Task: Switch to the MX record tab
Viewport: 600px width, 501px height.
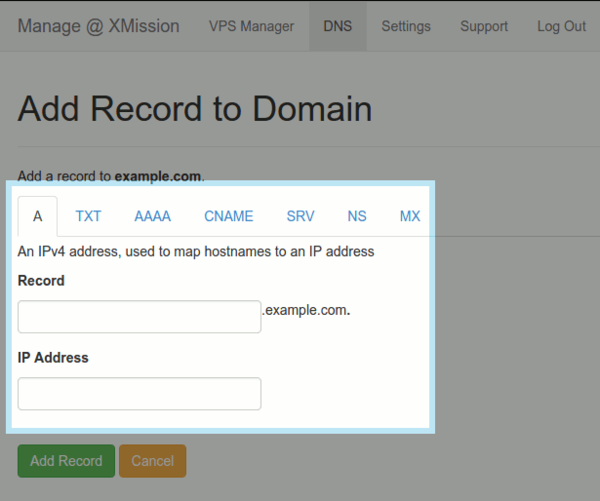Action: point(410,216)
